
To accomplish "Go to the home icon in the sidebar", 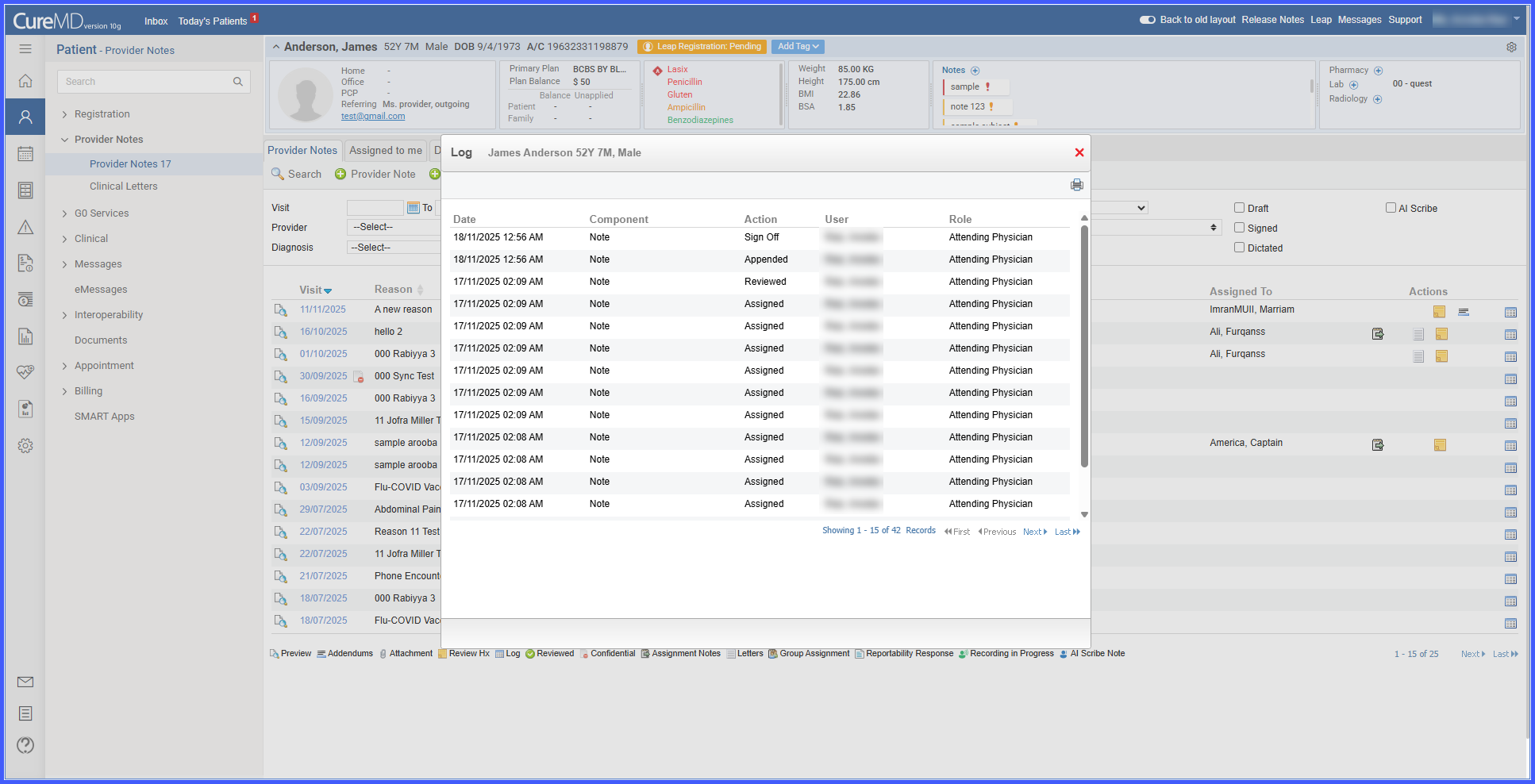I will [25, 81].
